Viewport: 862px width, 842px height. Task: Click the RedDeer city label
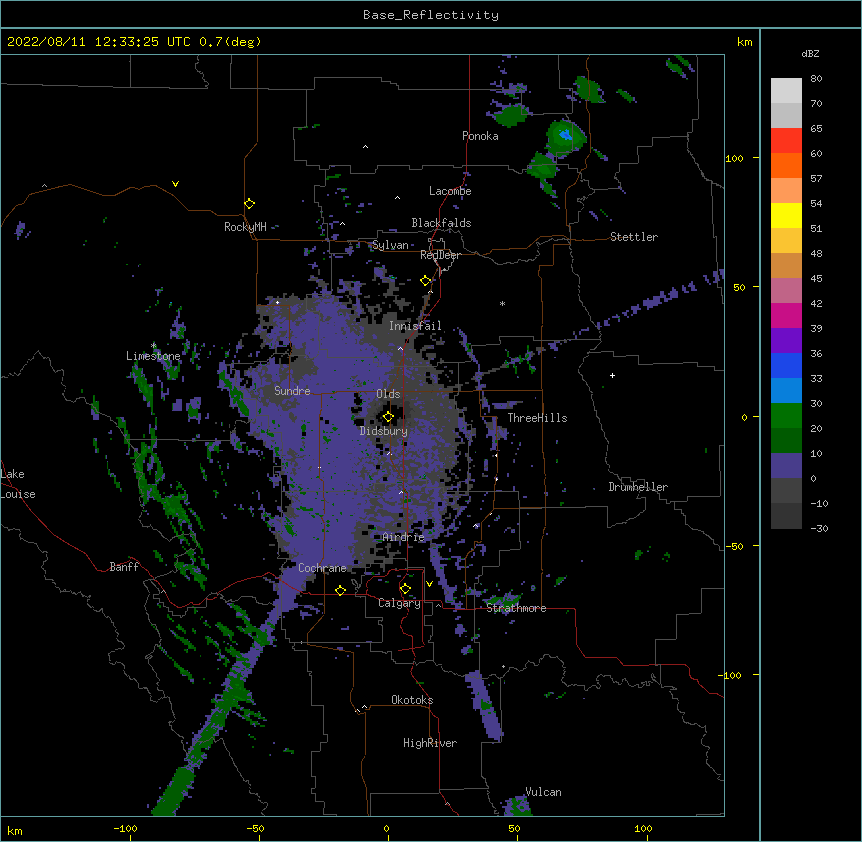pyautogui.click(x=440, y=255)
